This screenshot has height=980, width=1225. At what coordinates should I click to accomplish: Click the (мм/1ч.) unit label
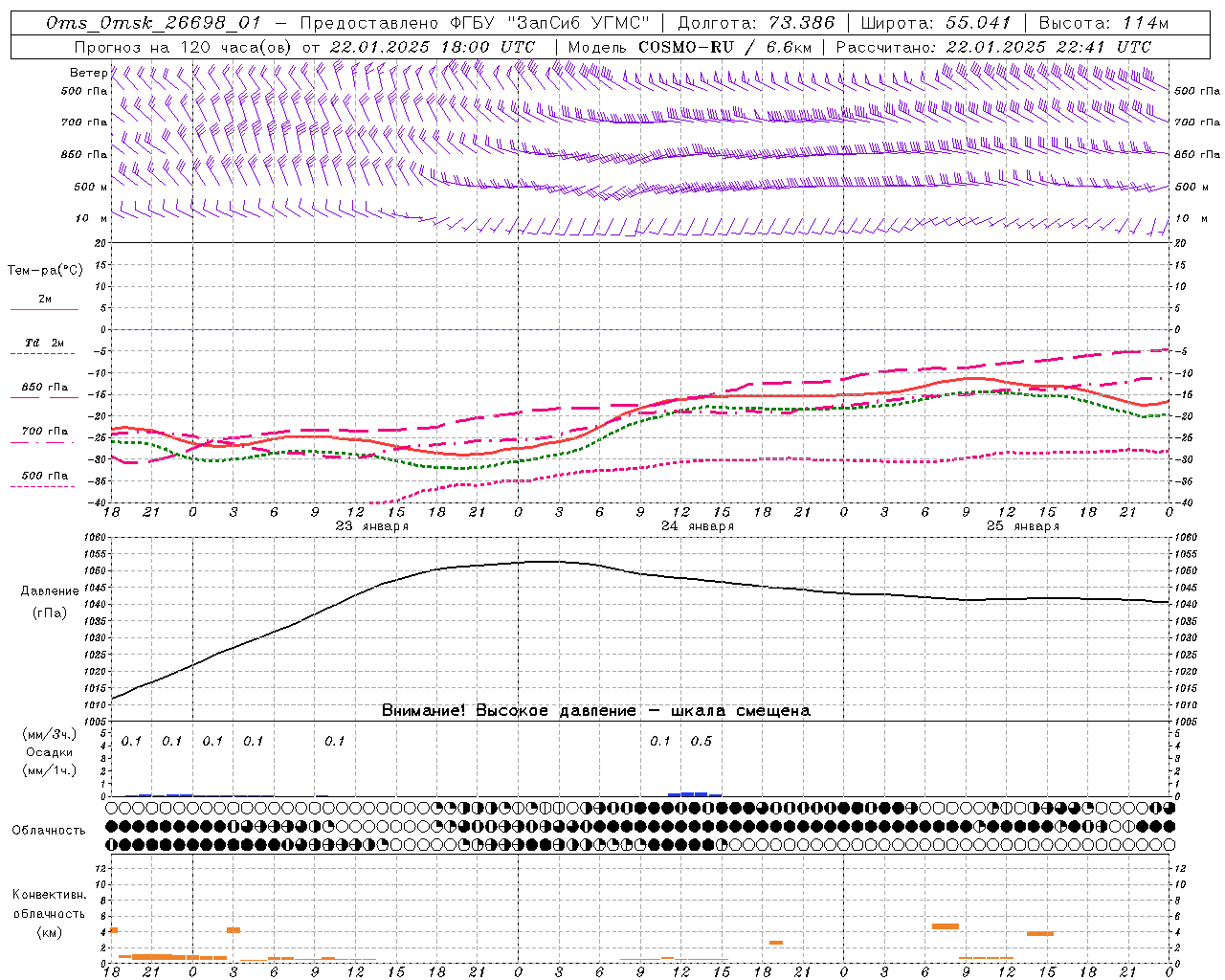[x=50, y=770]
